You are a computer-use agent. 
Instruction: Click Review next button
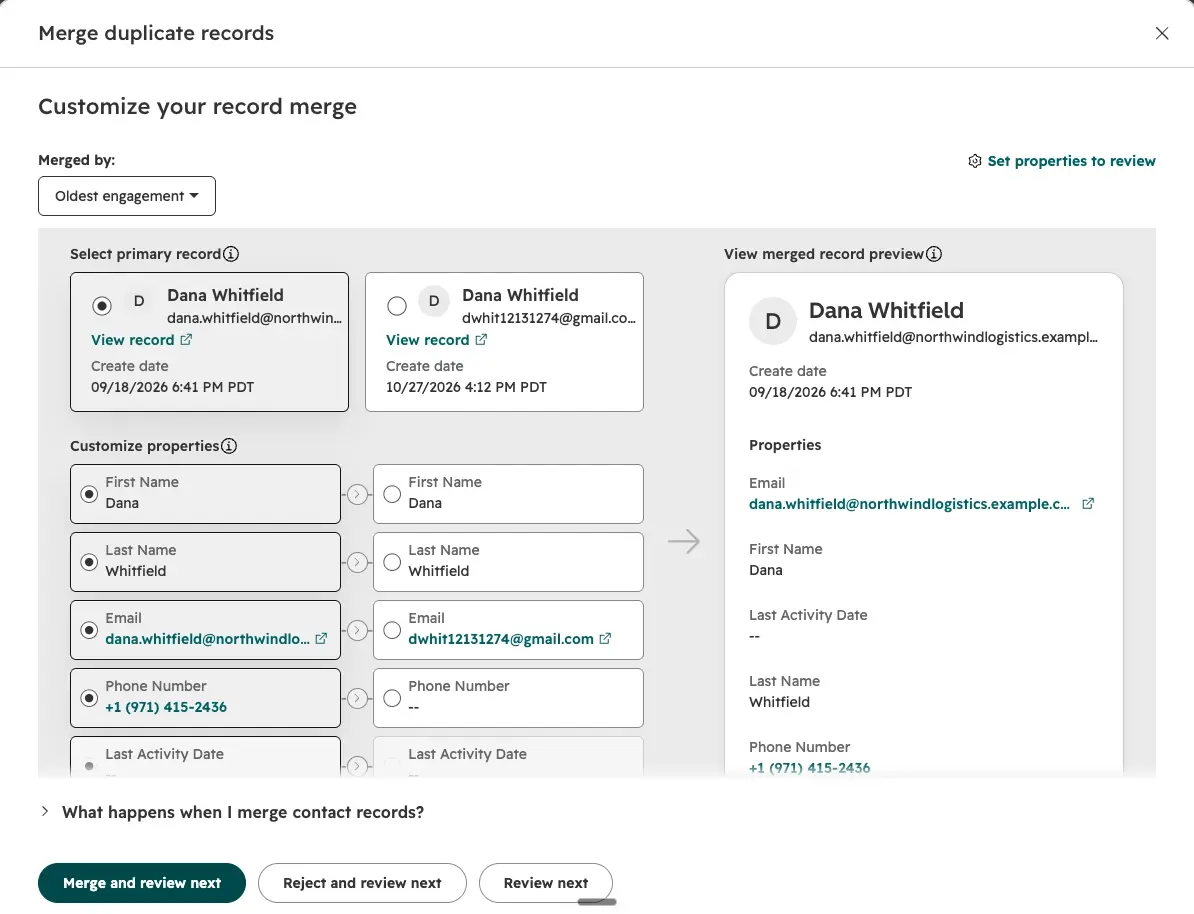click(546, 883)
